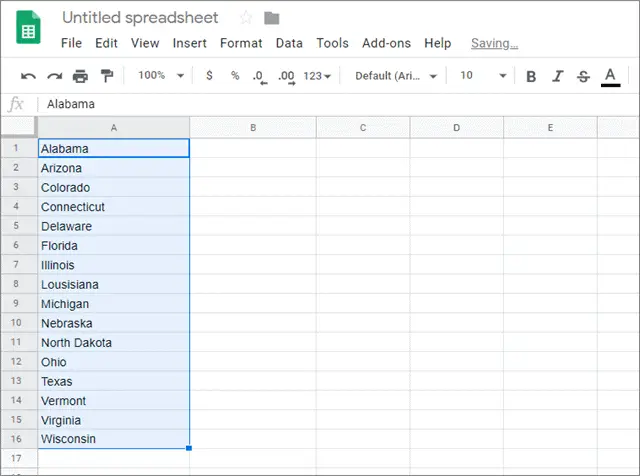Image resolution: width=640 pixels, height=476 pixels.
Task: Select column A header
Action: tap(114, 127)
